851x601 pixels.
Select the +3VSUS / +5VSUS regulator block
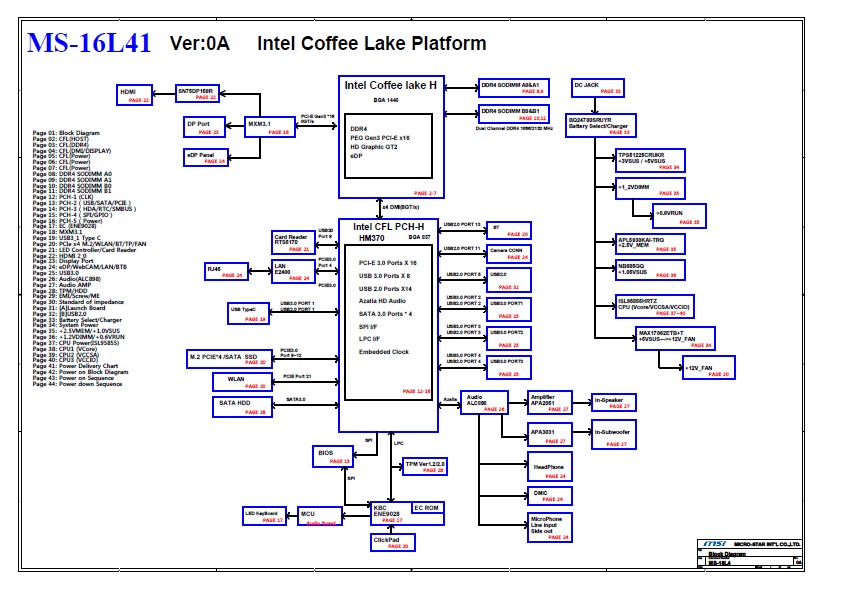tap(650, 161)
